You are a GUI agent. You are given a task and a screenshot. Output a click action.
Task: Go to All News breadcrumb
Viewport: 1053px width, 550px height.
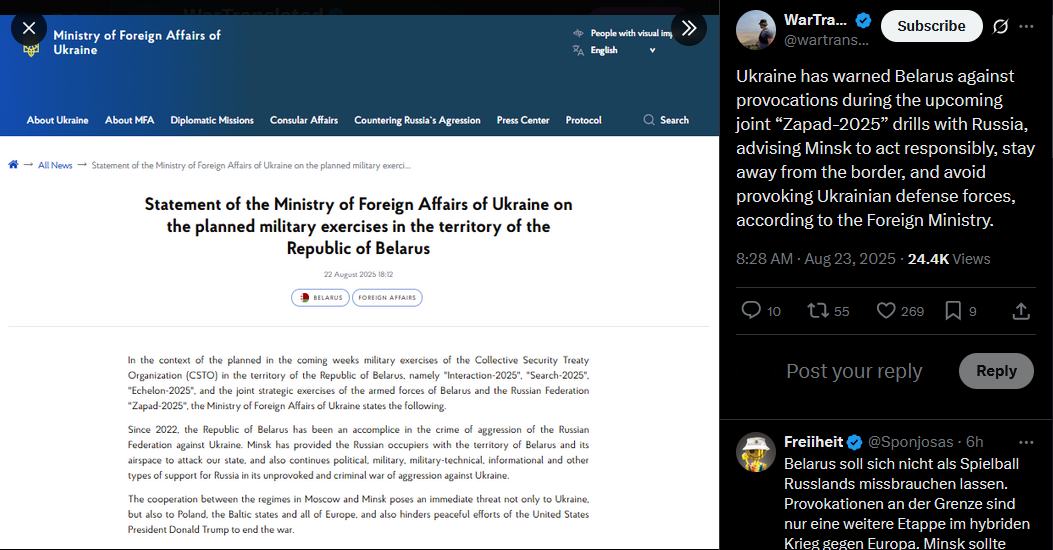55,165
